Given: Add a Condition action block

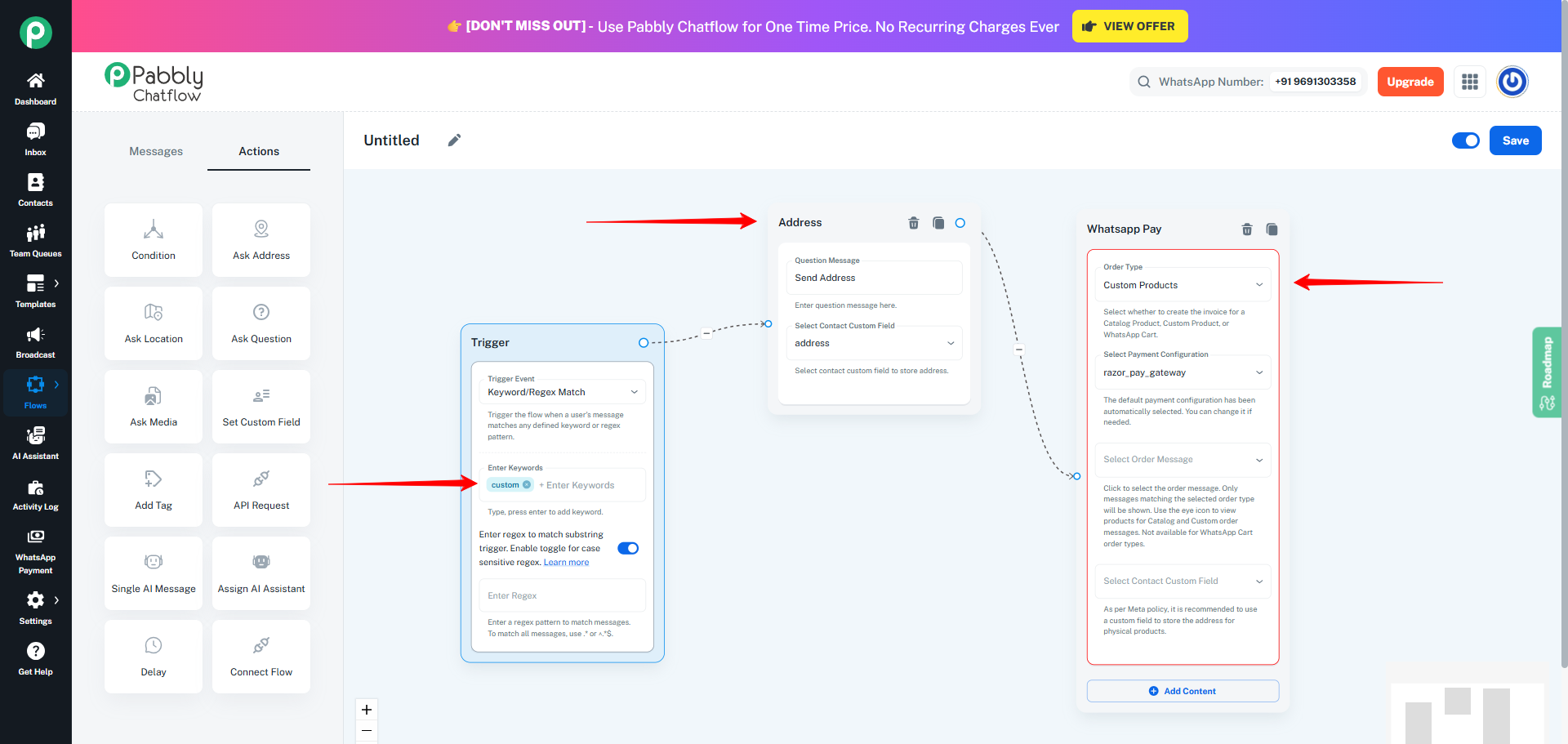Looking at the screenshot, I should 154,240.
